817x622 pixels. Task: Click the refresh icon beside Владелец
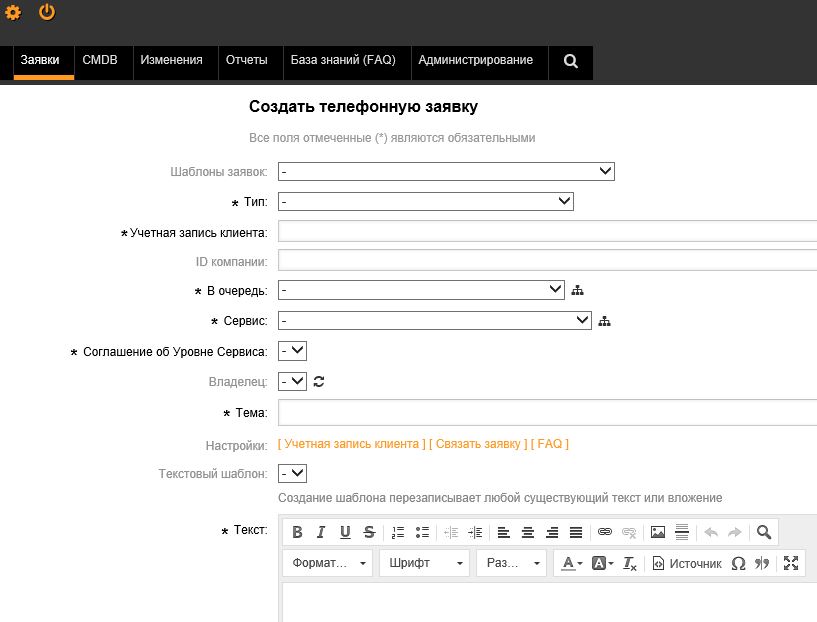coord(319,382)
